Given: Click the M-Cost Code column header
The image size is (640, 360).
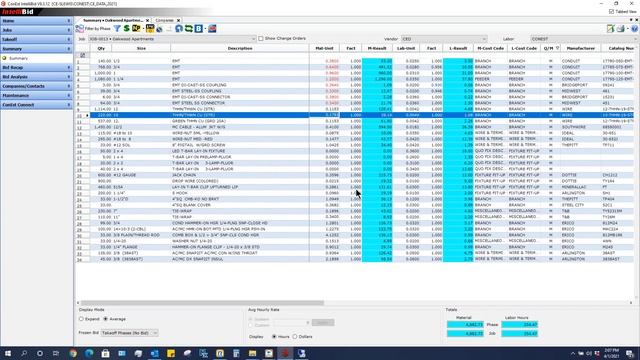Looking at the screenshot, I should (490, 48).
